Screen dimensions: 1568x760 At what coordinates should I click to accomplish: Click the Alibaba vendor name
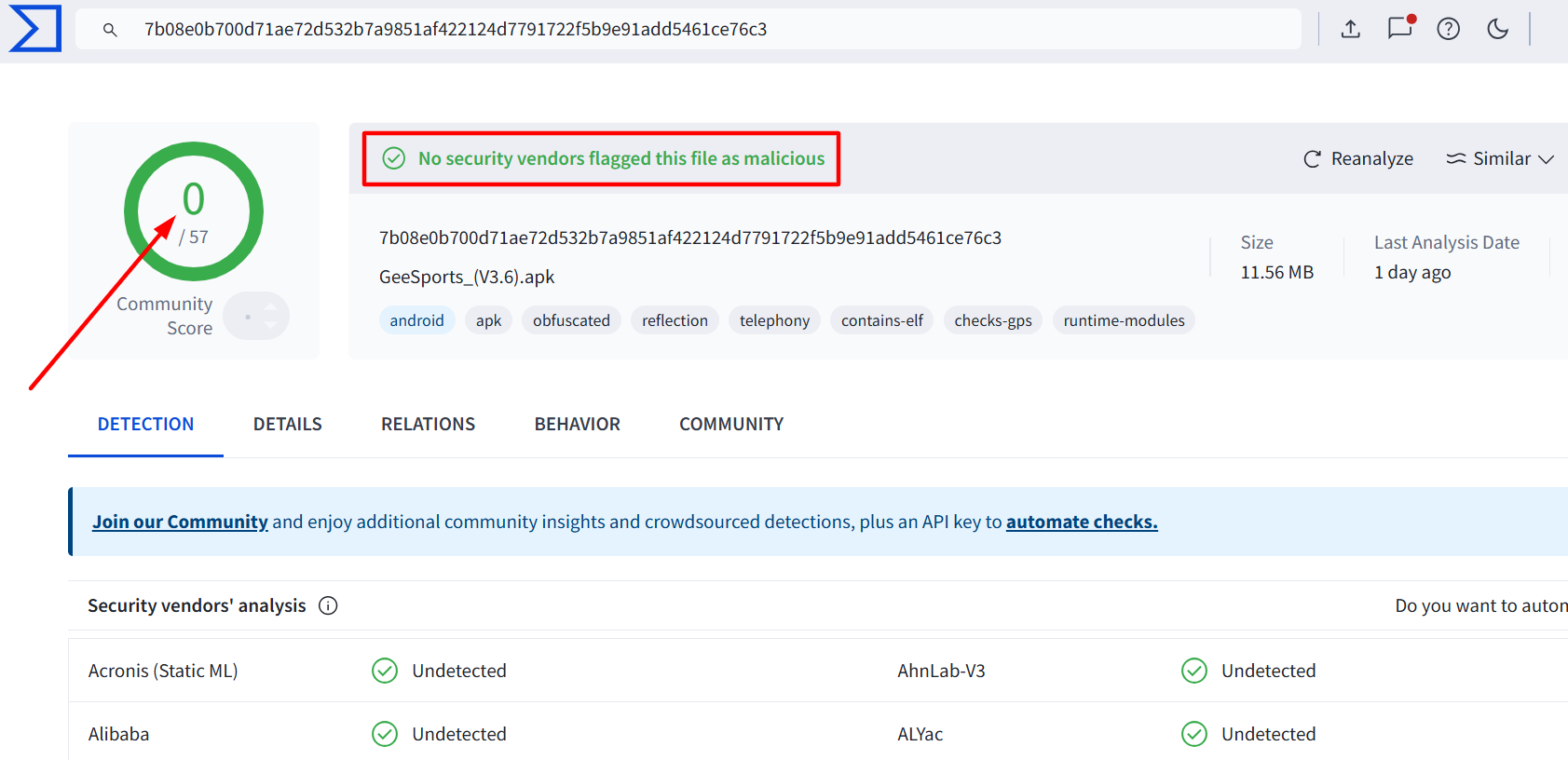(x=118, y=734)
